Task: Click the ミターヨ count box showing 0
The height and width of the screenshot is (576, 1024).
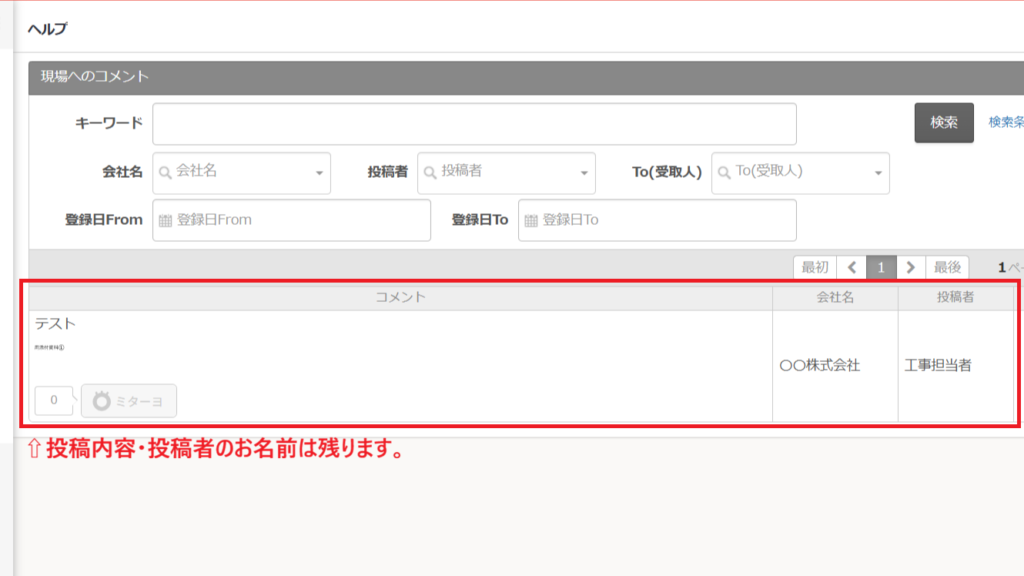Action: point(53,400)
